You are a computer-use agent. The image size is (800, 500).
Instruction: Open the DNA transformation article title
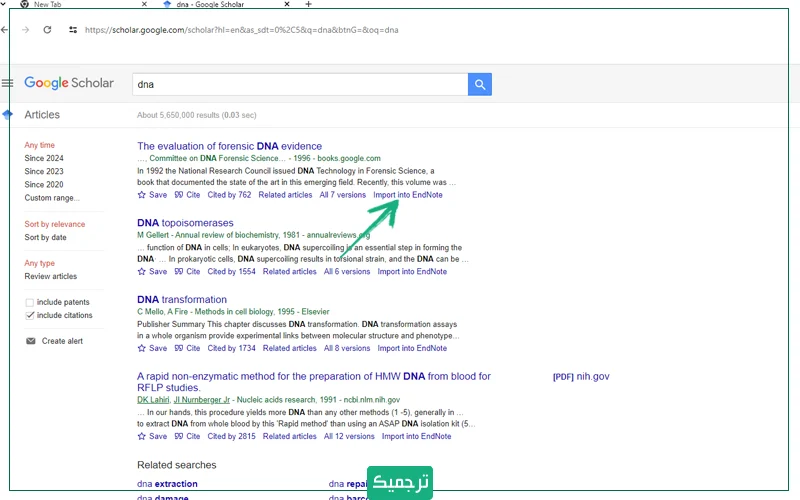(x=182, y=299)
